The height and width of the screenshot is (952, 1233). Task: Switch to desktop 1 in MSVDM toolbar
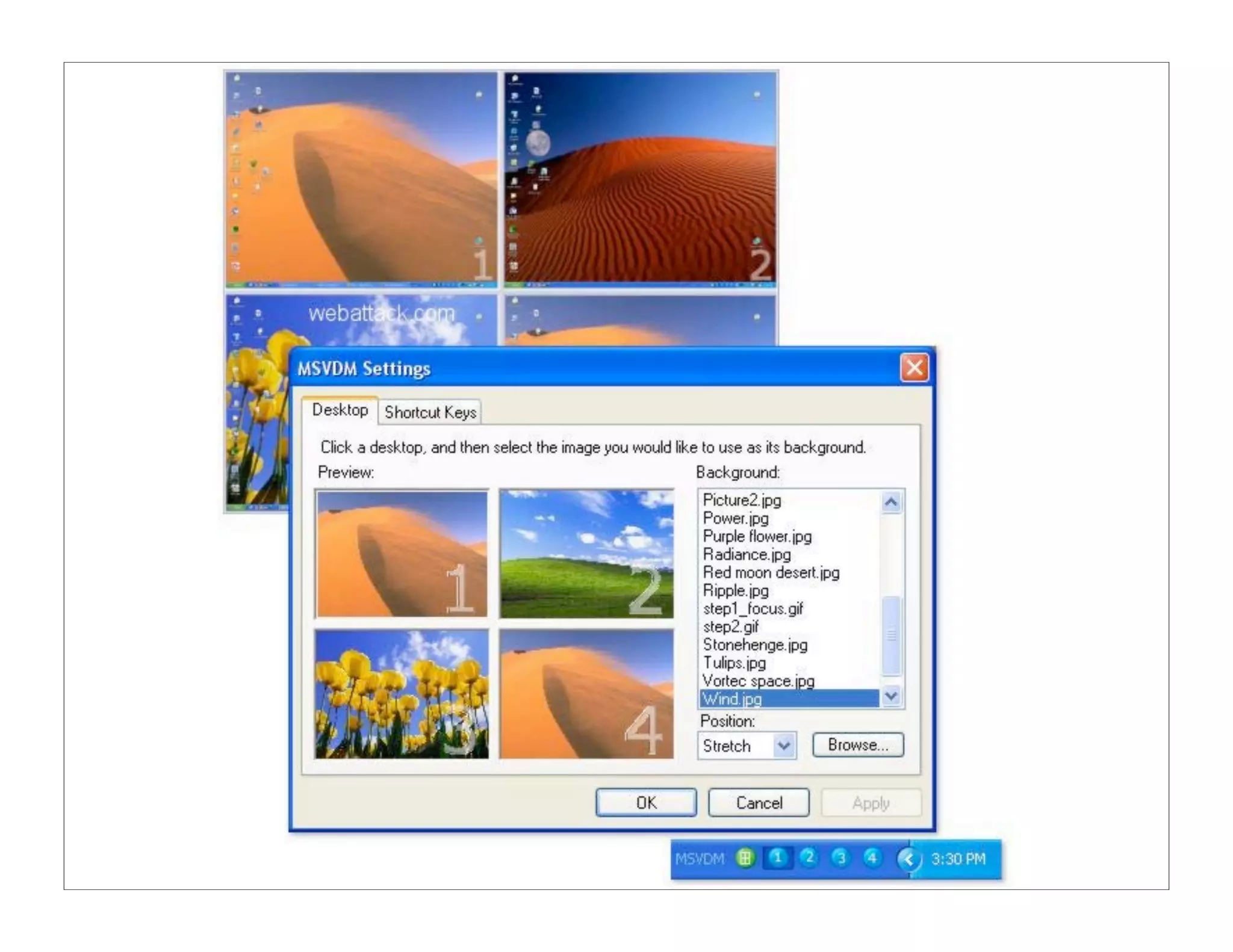click(777, 858)
